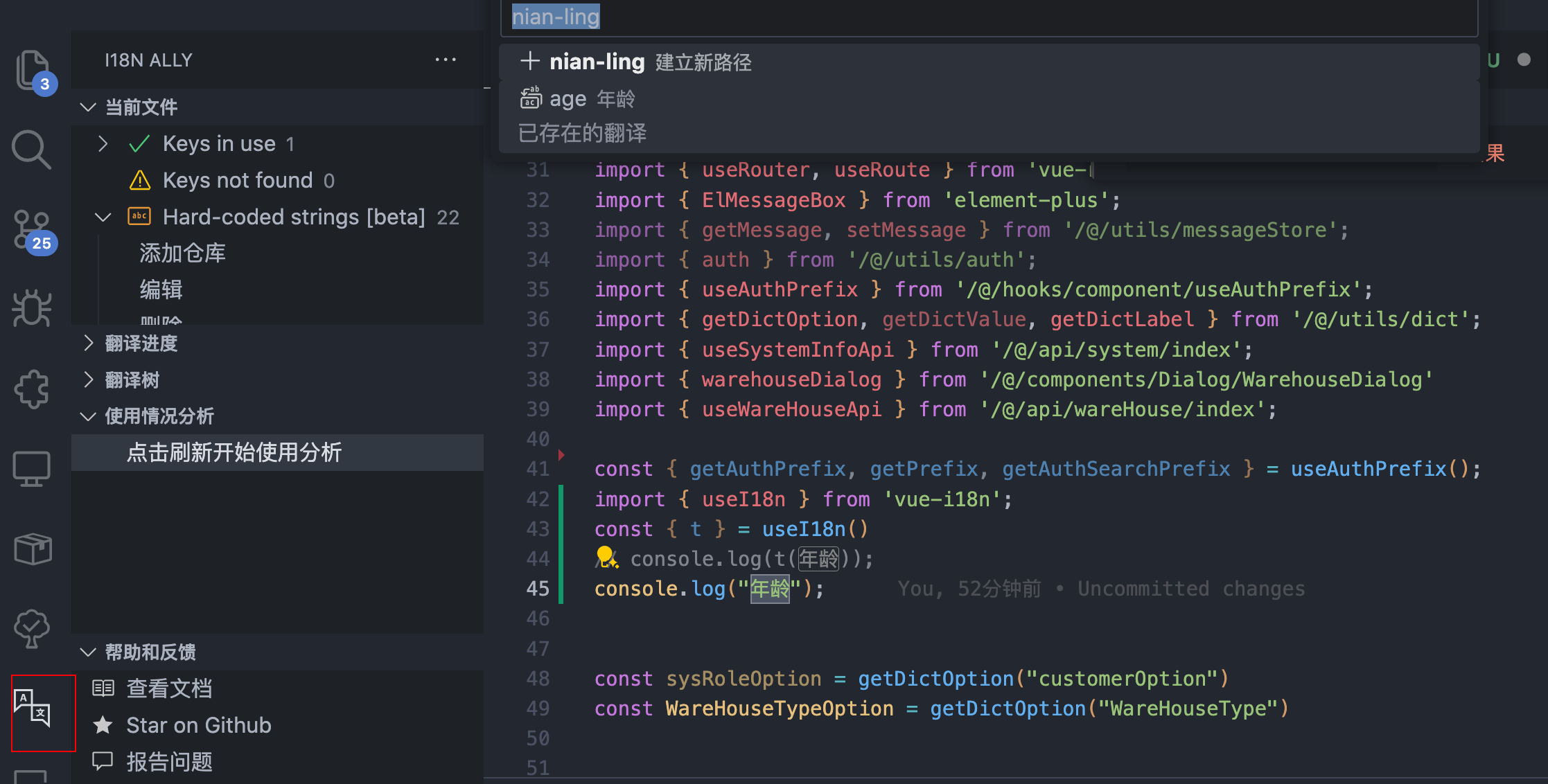Collapse the 使用情况分析 section
Viewport: 1548px width, 784px height.
click(x=88, y=416)
